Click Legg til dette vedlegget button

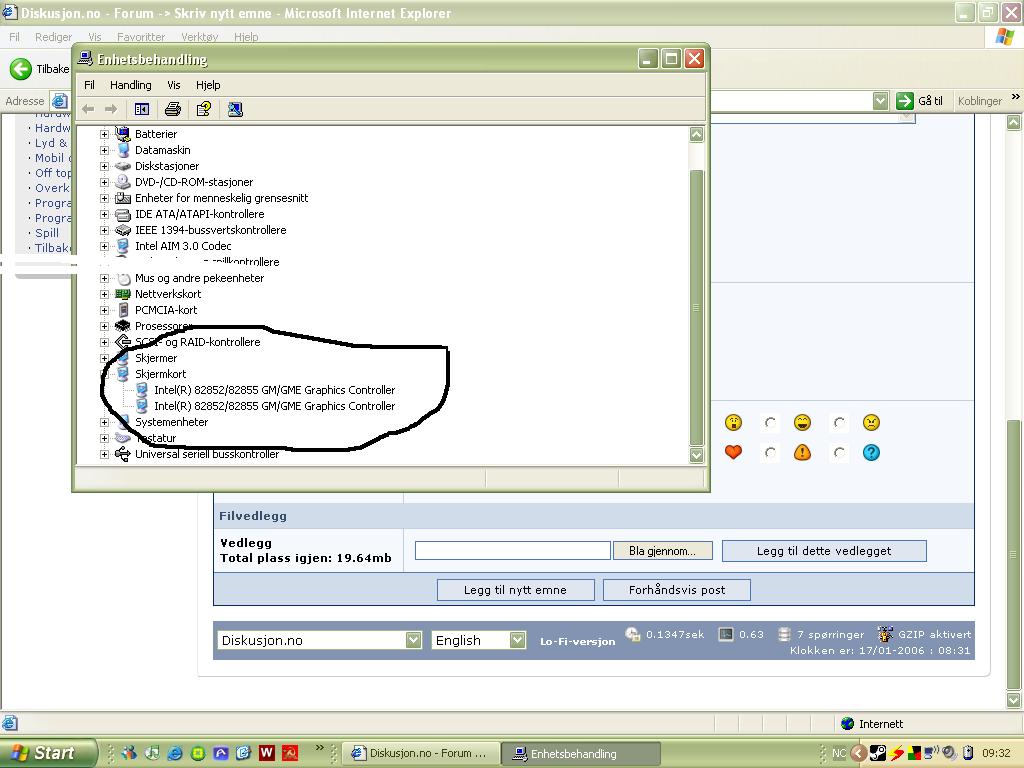tap(824, 551)
